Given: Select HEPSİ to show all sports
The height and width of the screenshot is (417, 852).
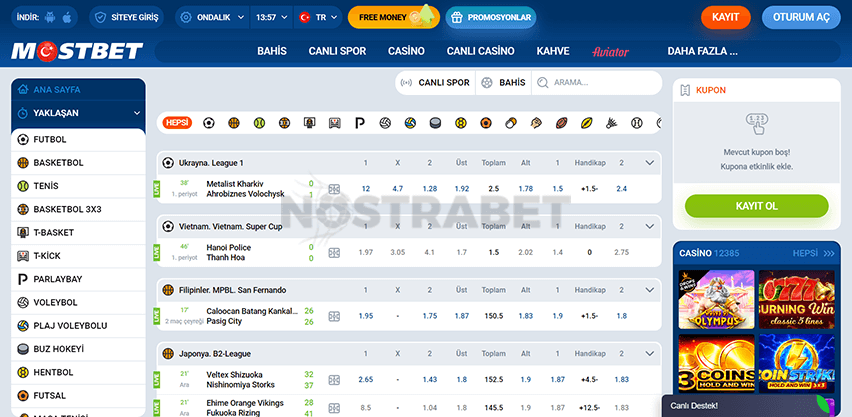Looking at the screenshot, I should point(178,123).
